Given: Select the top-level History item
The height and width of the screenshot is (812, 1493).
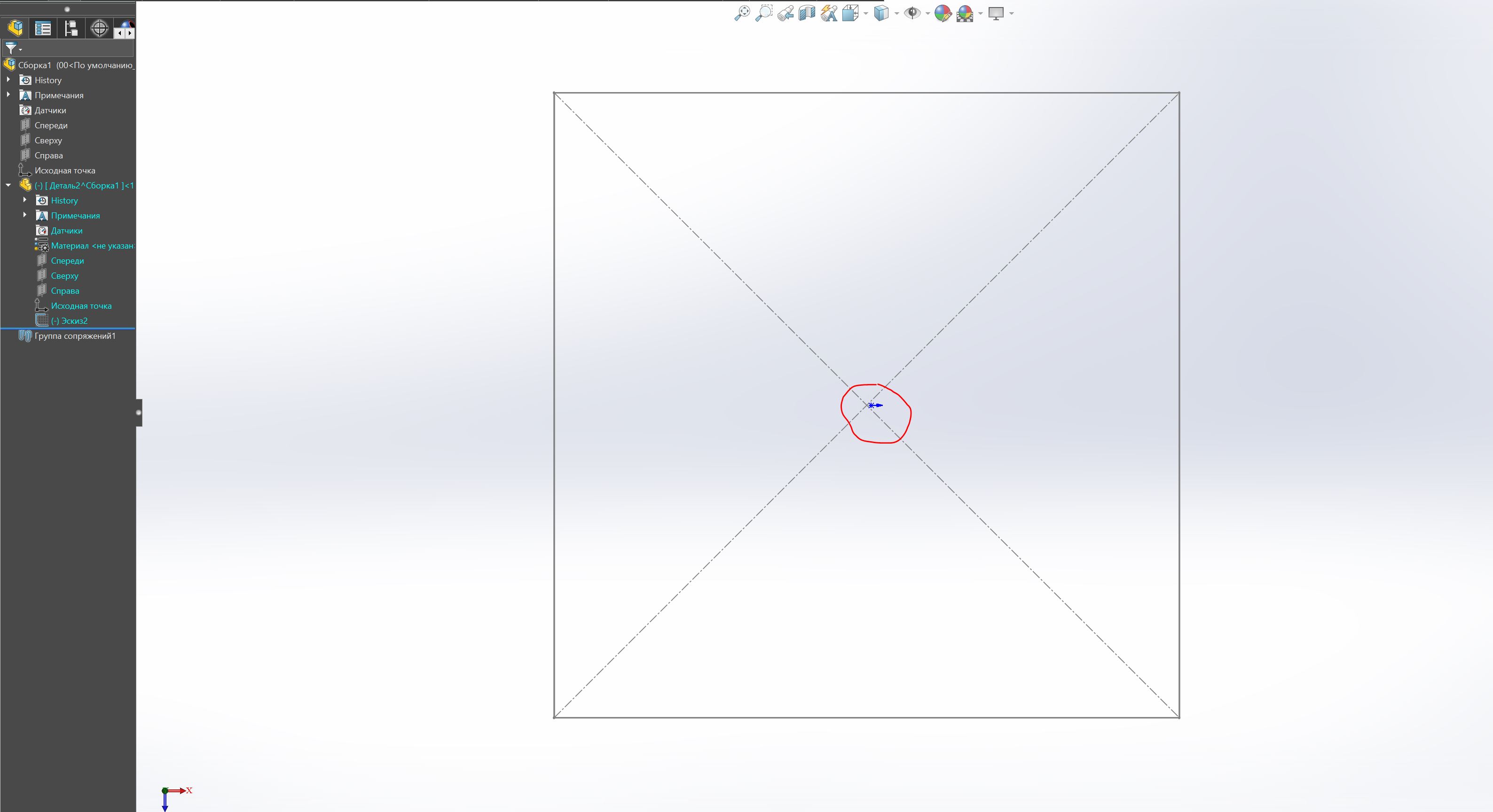Looking at the screenshot, I should point(47,80).
